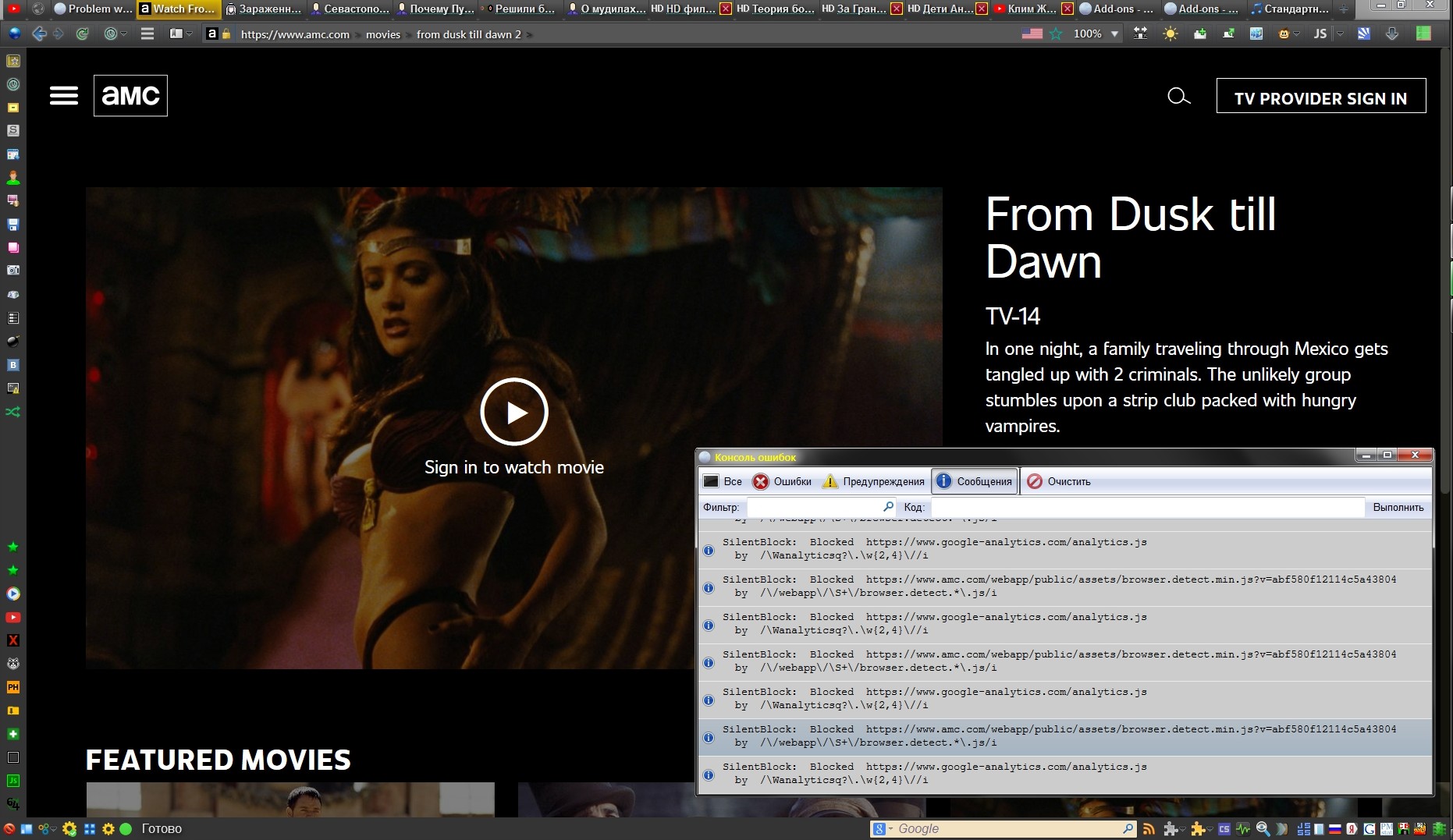The width and height of the screenshot is (1453, 840).
Task: Switch to the 'Стандартн...' tab
Action: pos(1290,9)
